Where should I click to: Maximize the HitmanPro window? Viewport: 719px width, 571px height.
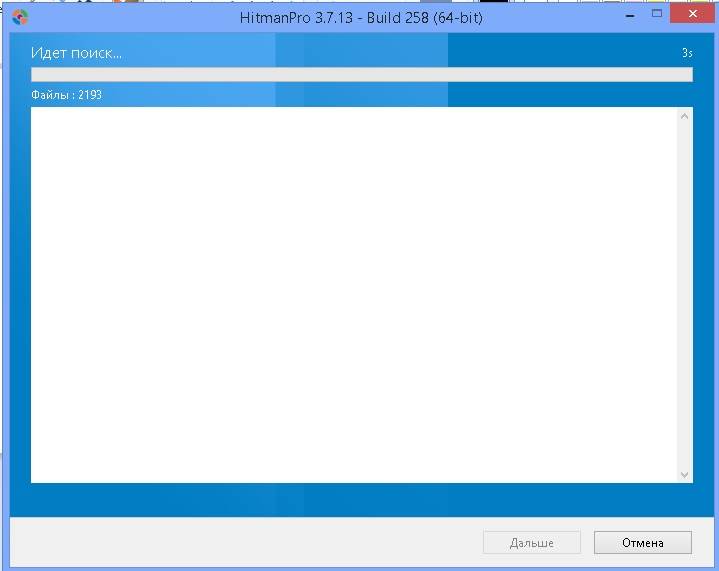pos(657,14)
